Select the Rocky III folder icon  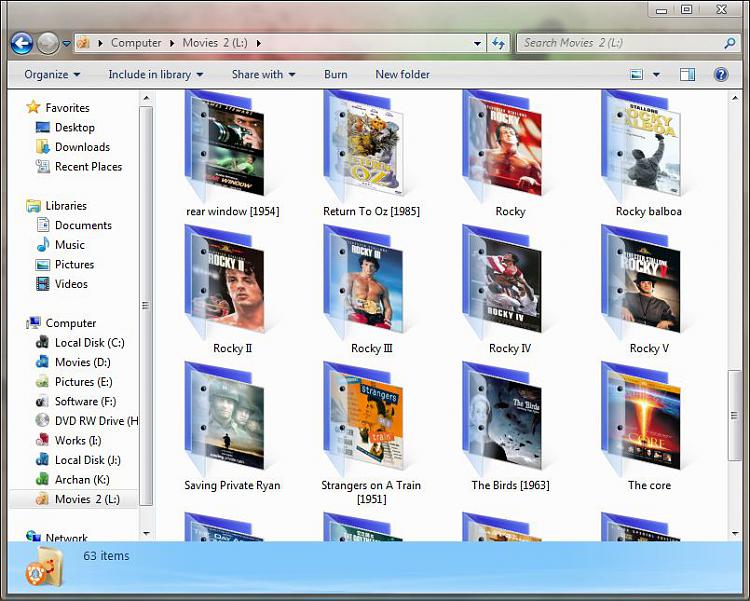[363, 282]
